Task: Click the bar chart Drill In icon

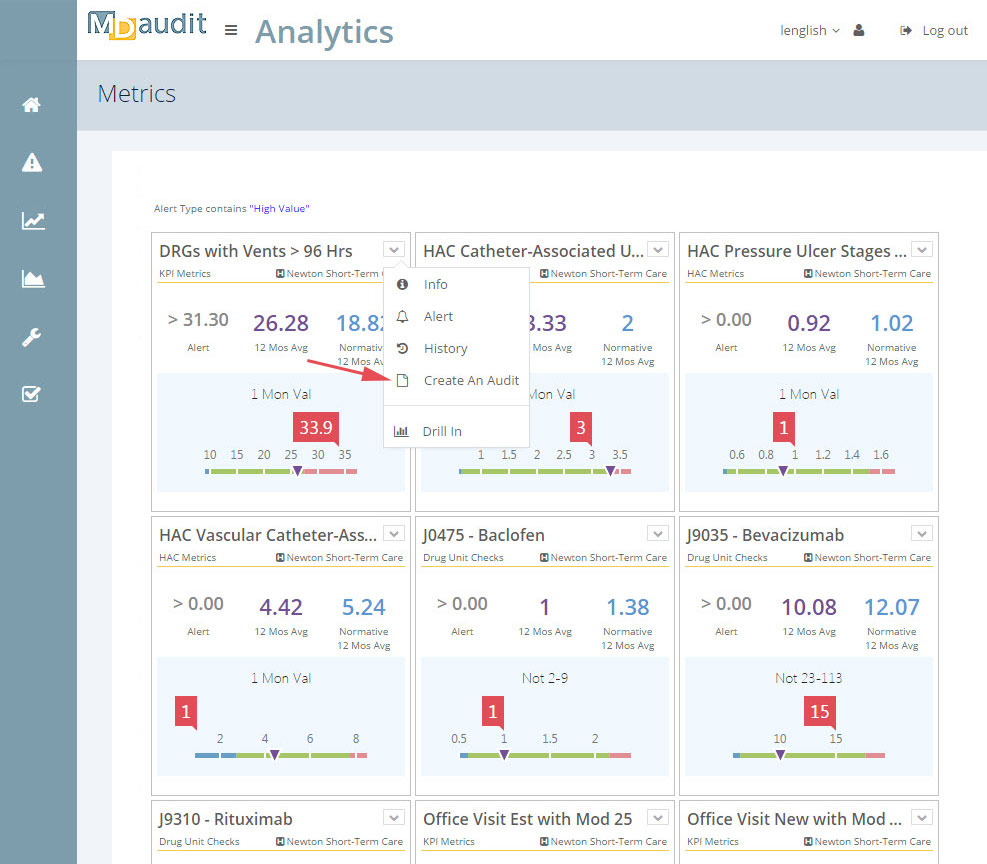Action: (401, 431)
